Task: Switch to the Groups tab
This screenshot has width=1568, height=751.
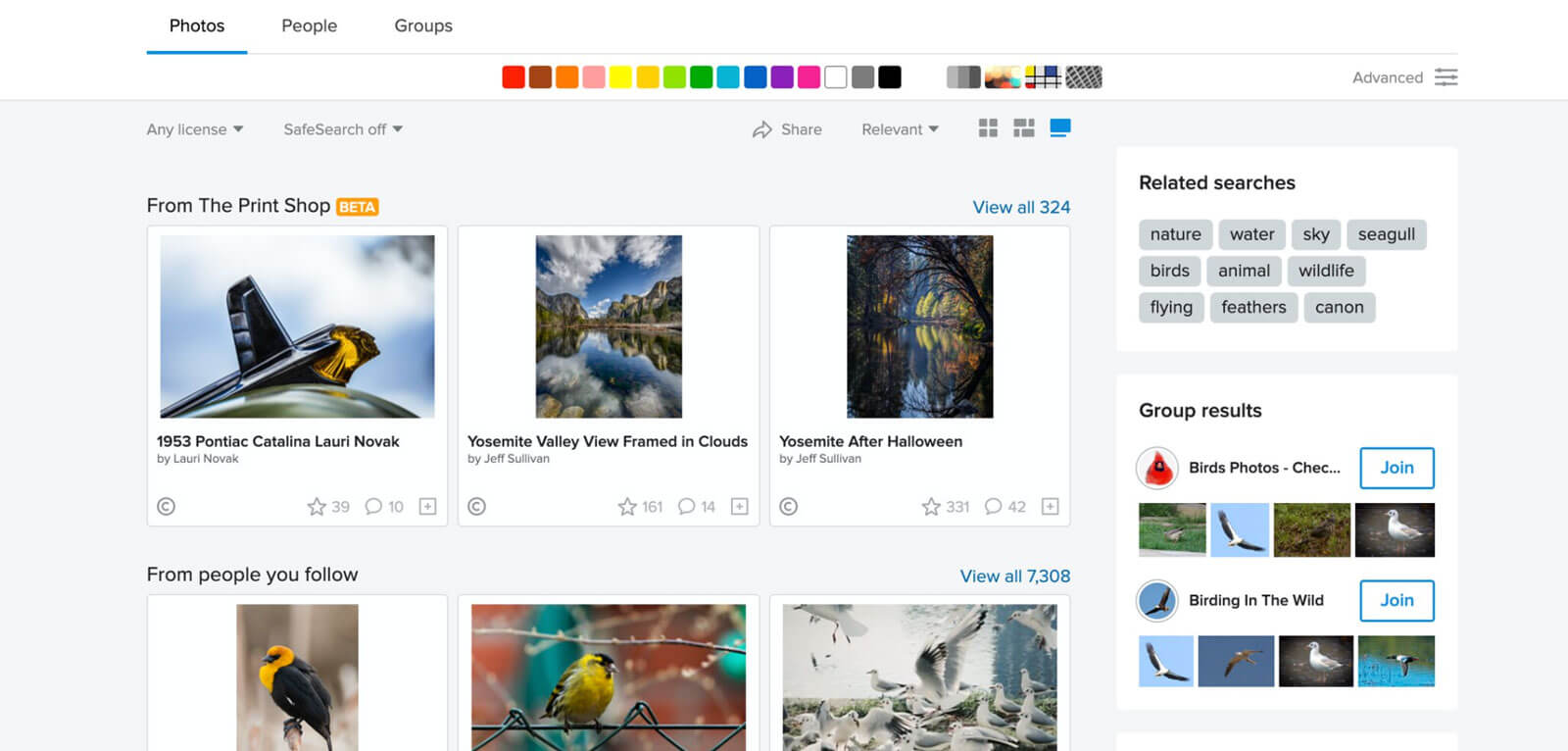Action: point(423,26)
